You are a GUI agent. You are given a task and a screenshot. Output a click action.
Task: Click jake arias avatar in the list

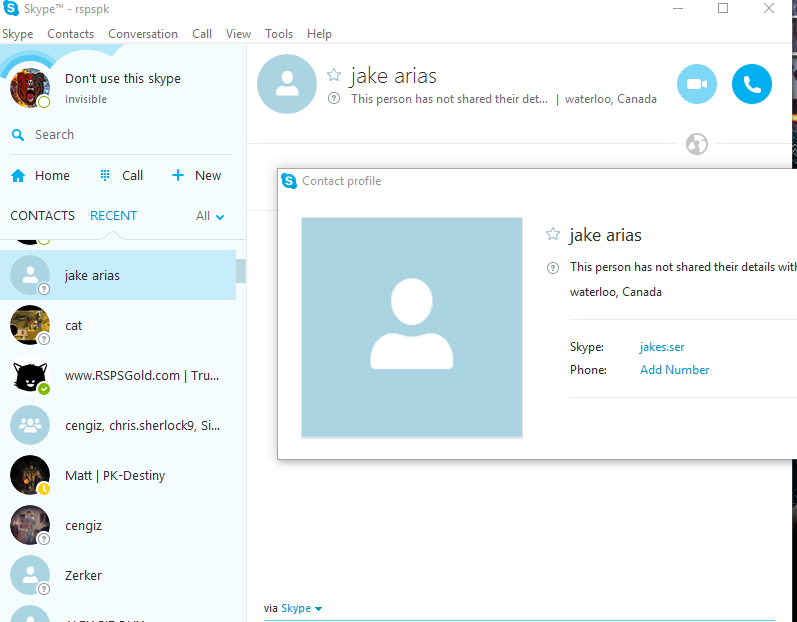[x=29, y=275]
